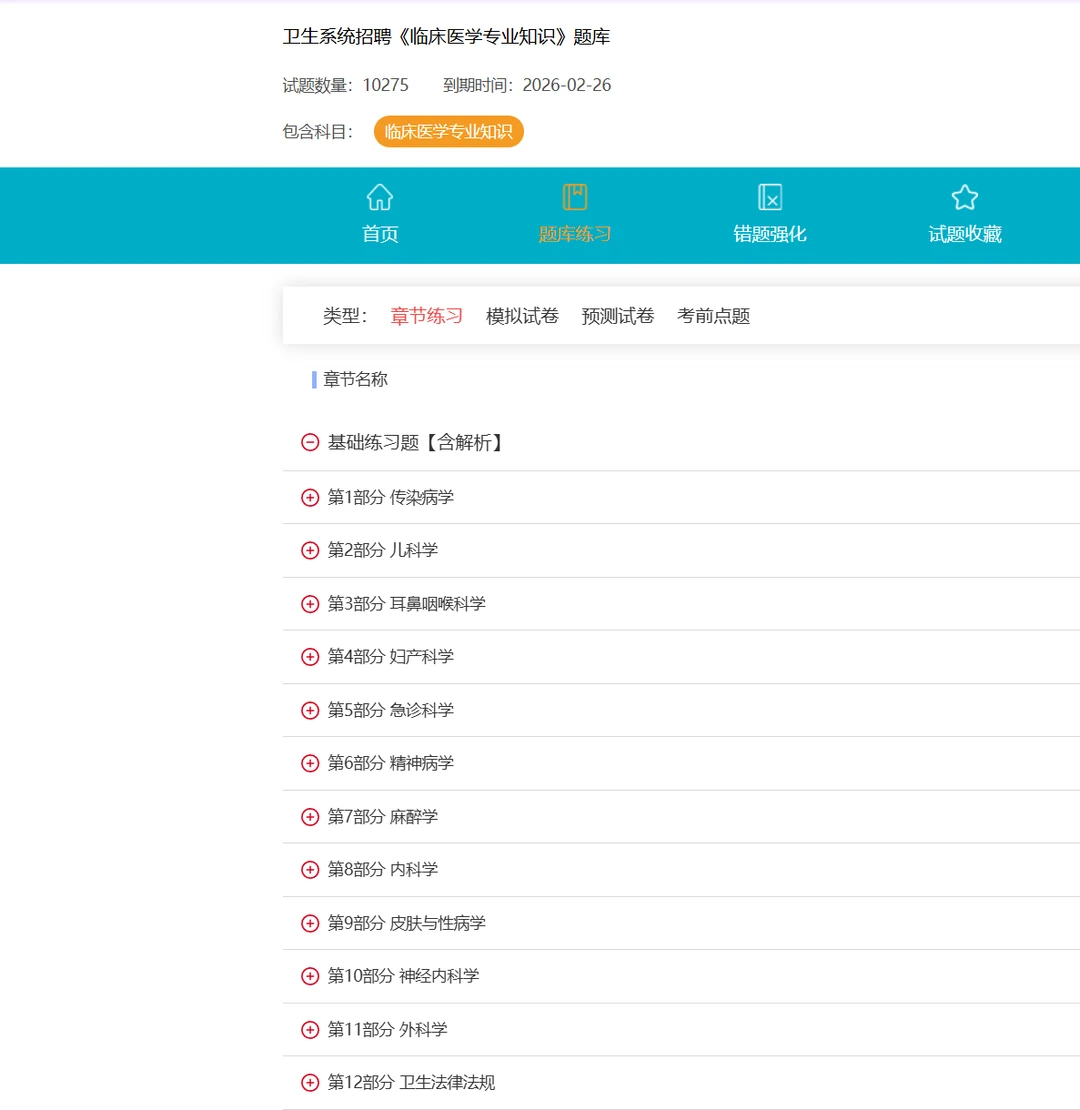Expand 第12部分 卫生法律法规 plus icon
Screen dimensions: 1080x1110
point(310,1082)
